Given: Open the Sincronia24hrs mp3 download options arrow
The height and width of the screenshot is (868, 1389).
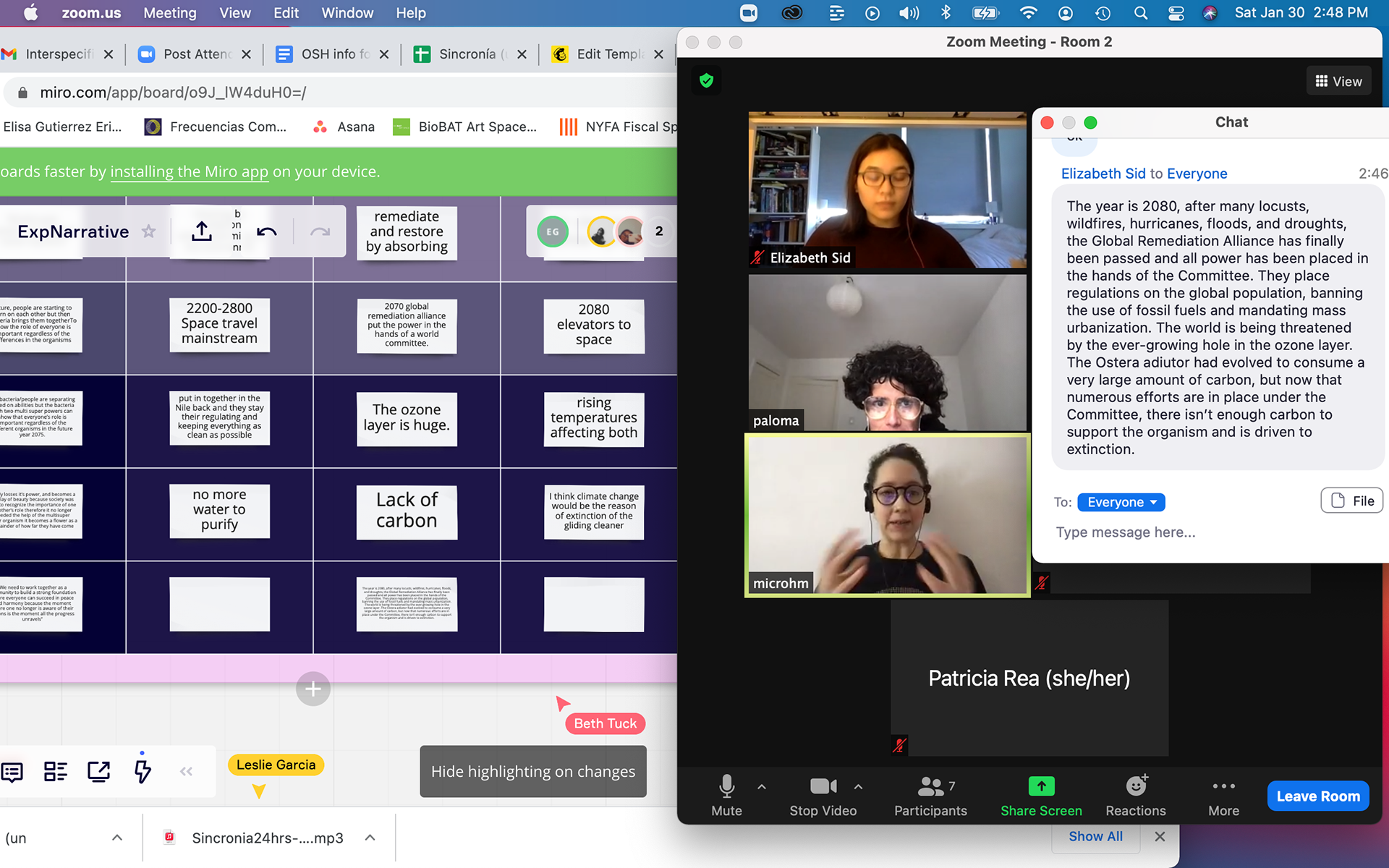Looking at the screenshot, I should (x=370, y=838).
